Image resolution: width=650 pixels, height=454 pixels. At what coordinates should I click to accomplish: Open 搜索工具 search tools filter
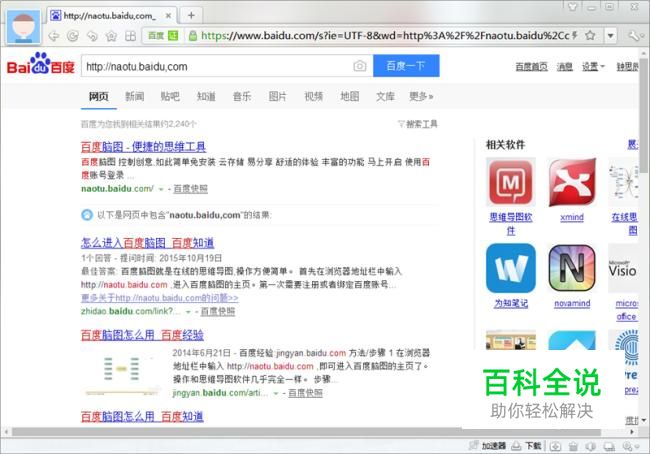(x=417, y=124)
